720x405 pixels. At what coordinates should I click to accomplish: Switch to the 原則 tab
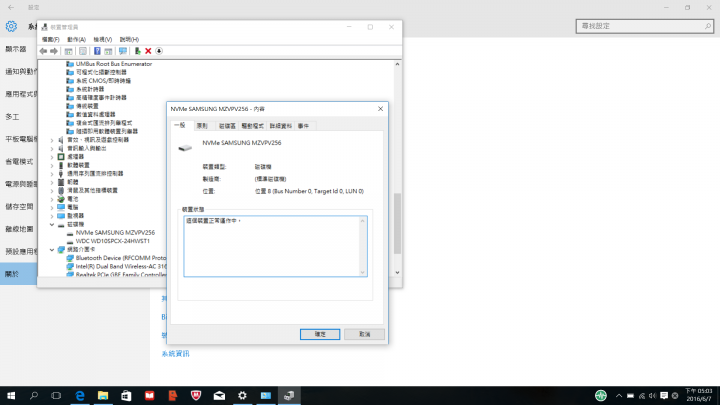tap(202, 126)
